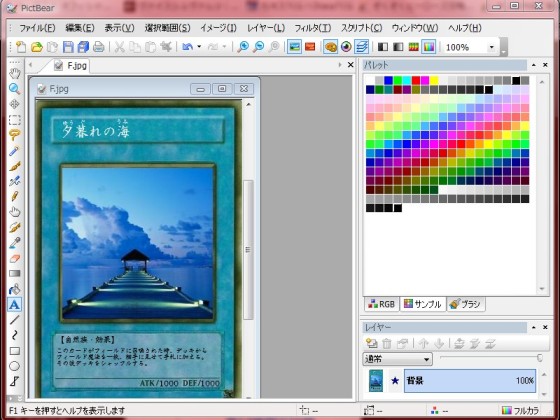Toggle the full color mode toolbar button
This screenshot has width=560, height=420.
(428, 47)
